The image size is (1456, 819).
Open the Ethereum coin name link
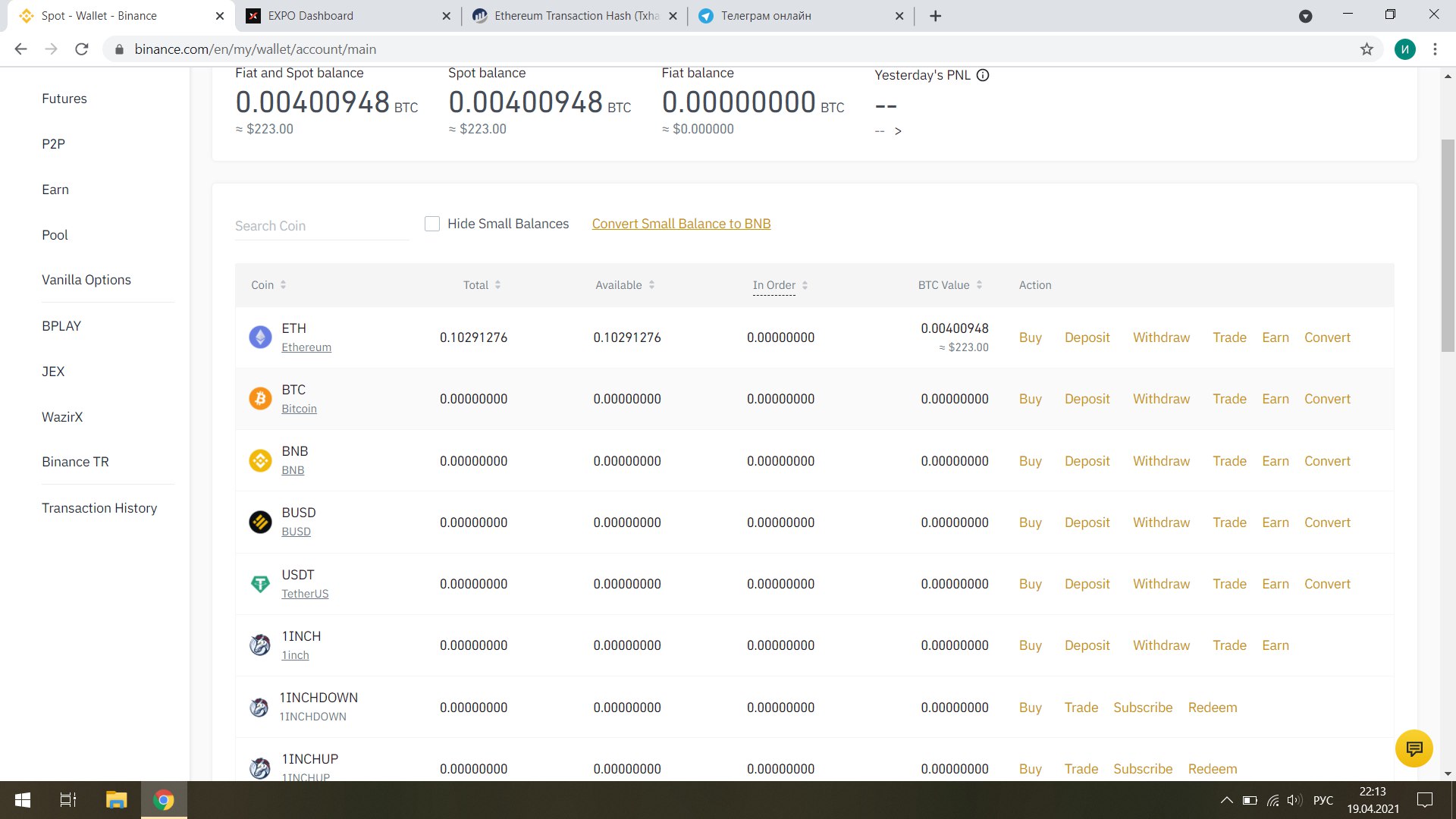point(306,347)
